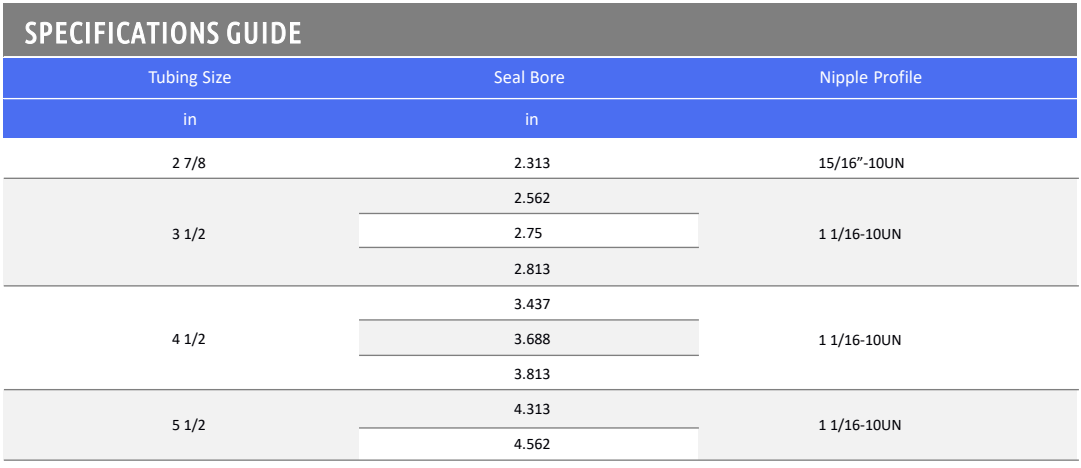Image resolution: width=1081 pixels, height=468 pixels.
Task: Select the 3.437 seal bore value
Action: point(532,304)
